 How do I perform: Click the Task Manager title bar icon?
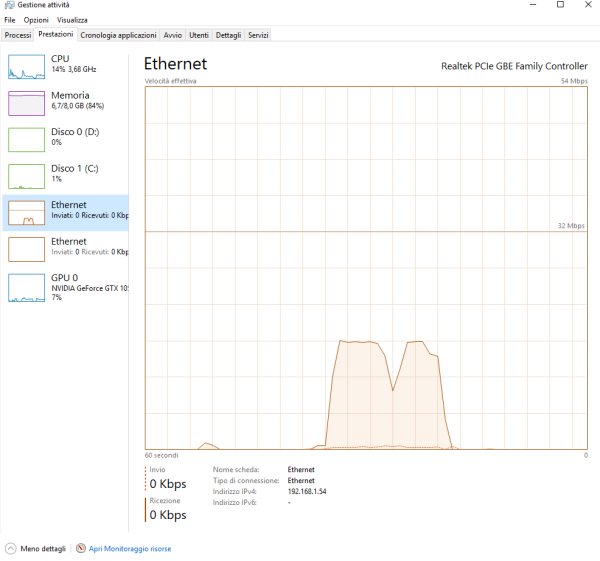tap(9, 6)
